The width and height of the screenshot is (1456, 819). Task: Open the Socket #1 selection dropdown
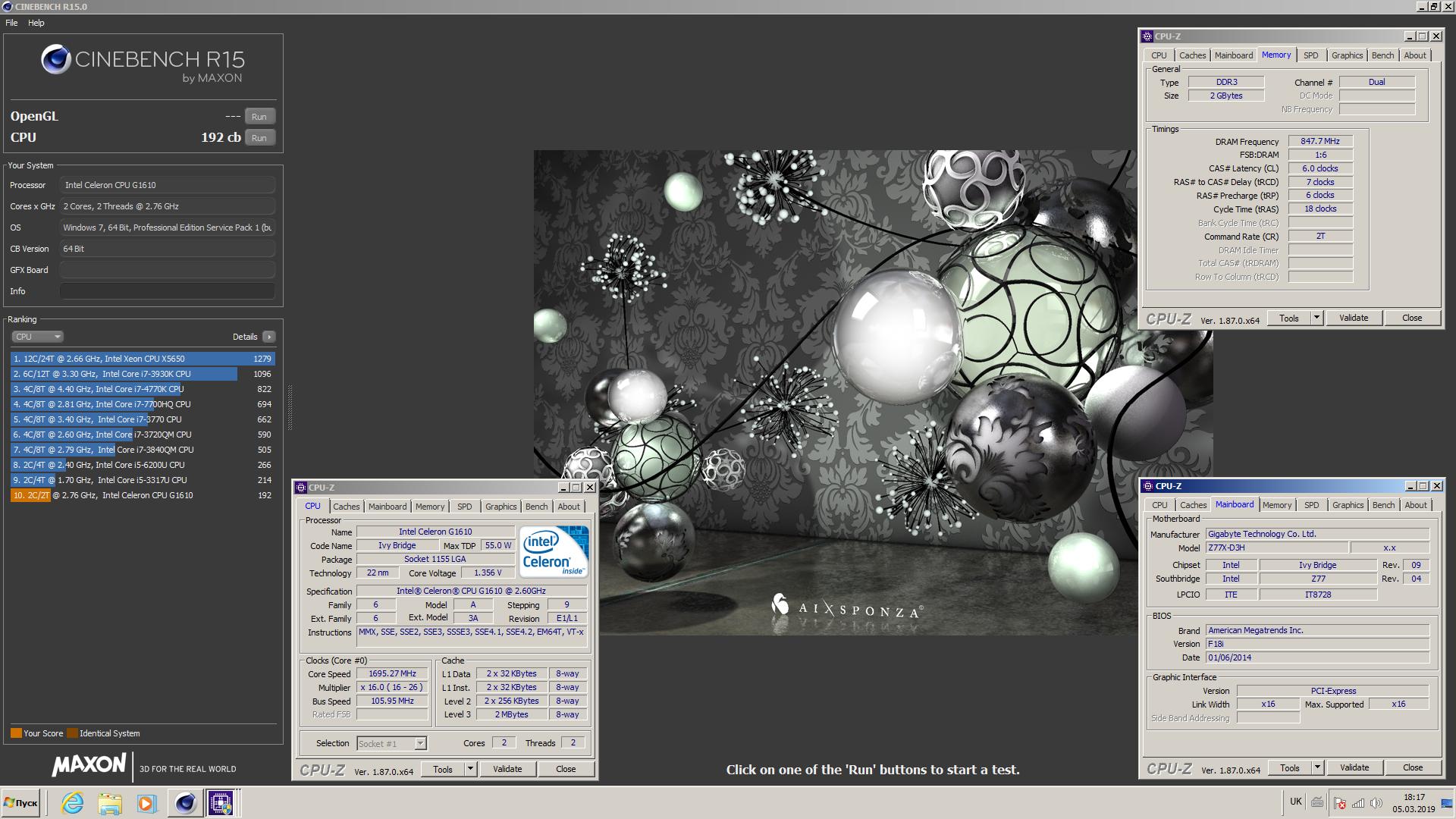point(392,744)
